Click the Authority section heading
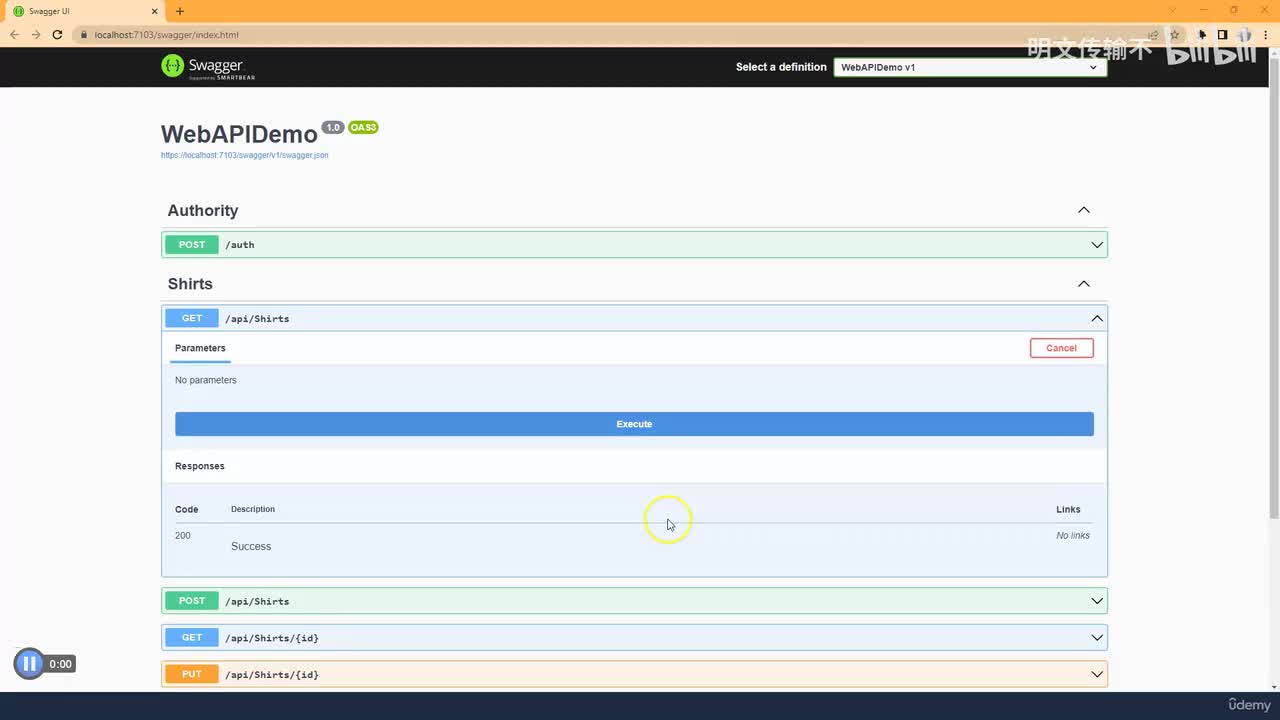This screenshot has width=1280, height=720. pyautogui.click(x=203, y=210)
